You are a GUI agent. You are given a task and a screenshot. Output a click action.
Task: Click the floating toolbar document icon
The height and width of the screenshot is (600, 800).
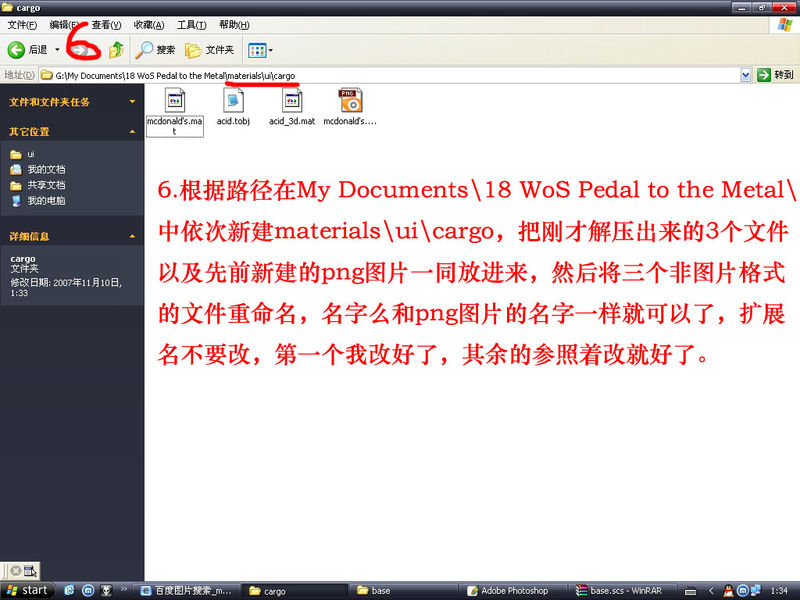tap(30, 570)
